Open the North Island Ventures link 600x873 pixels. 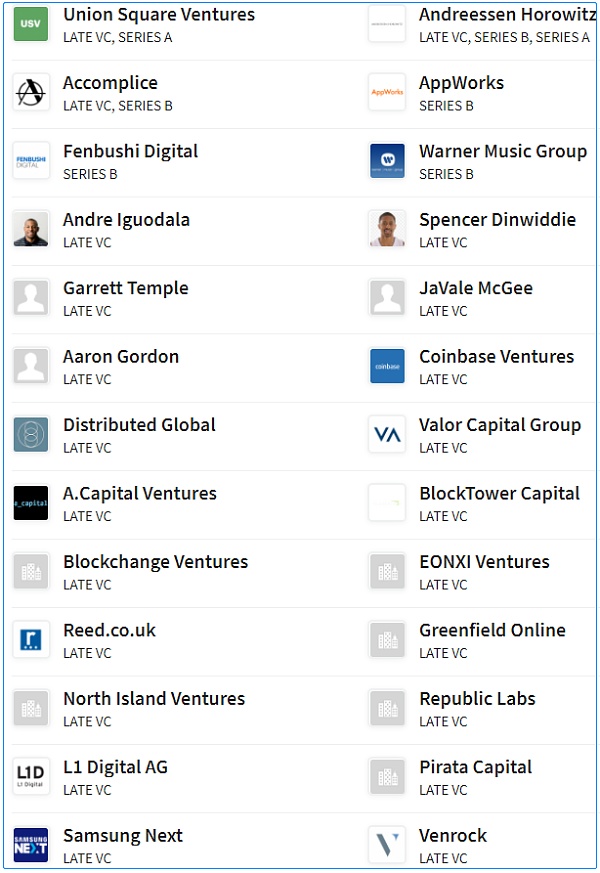(154, 699)
